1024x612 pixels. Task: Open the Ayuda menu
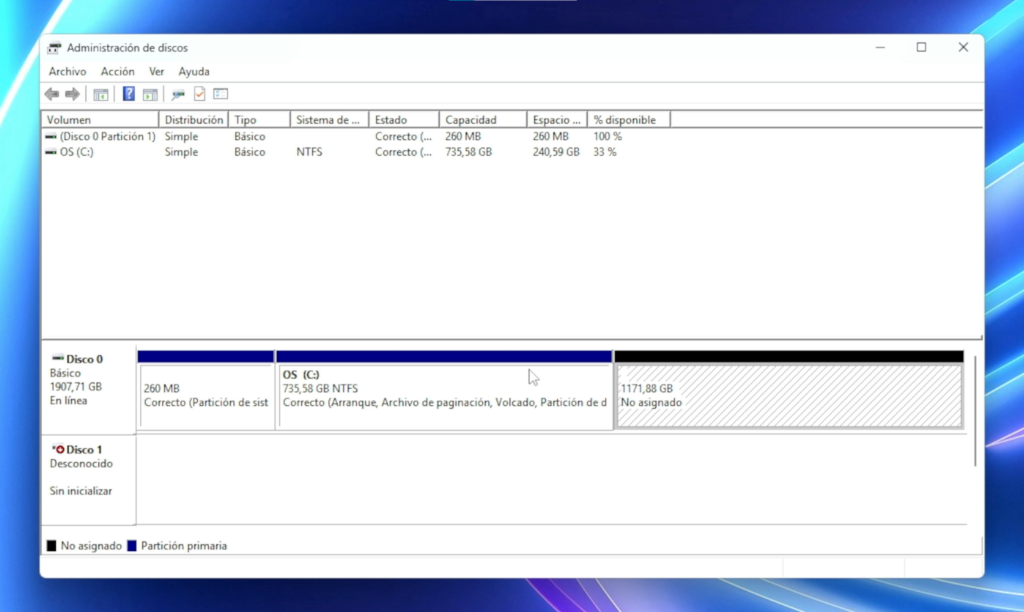(193, 71)
